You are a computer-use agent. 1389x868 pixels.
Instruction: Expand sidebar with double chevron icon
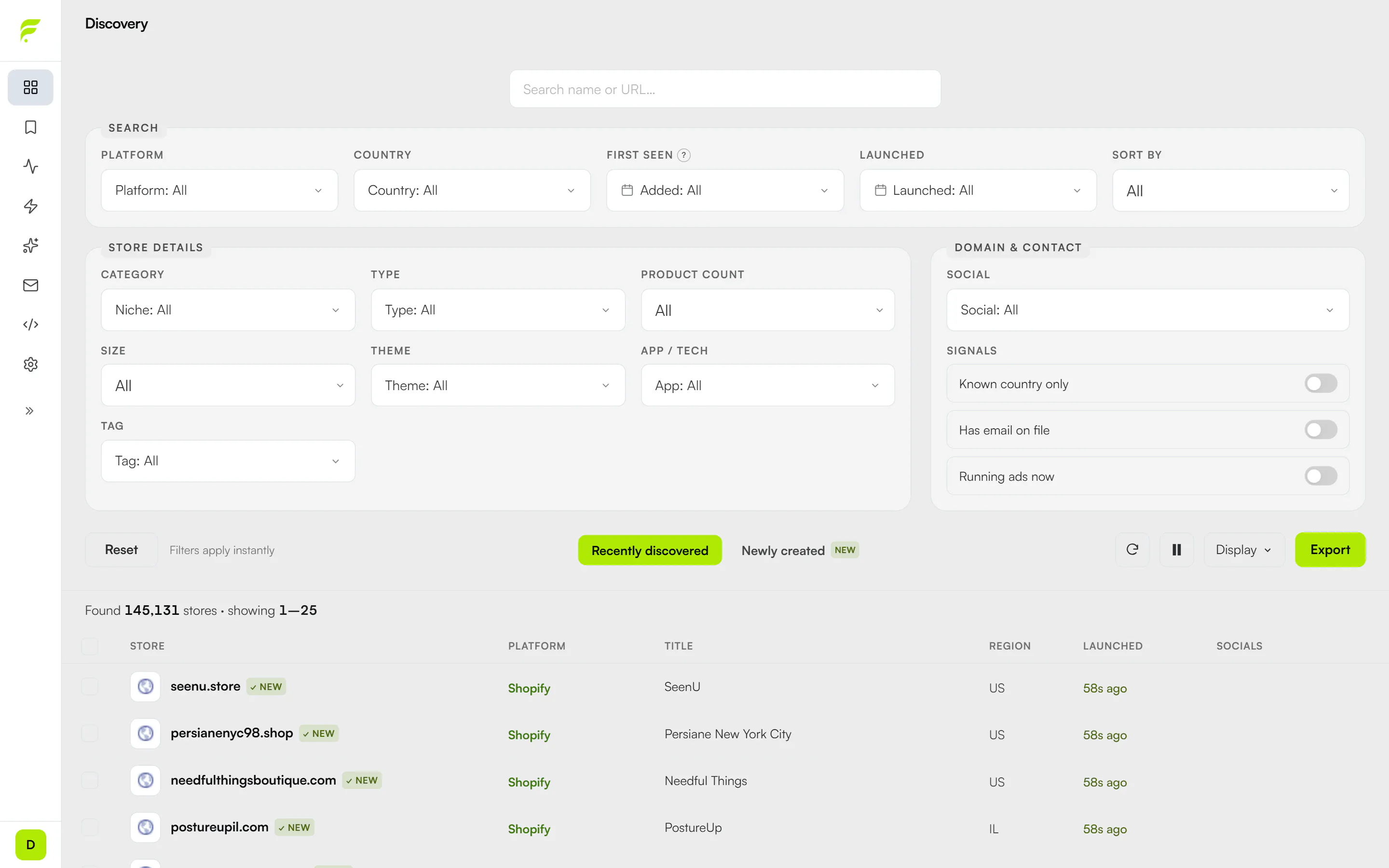pos(29,411)
